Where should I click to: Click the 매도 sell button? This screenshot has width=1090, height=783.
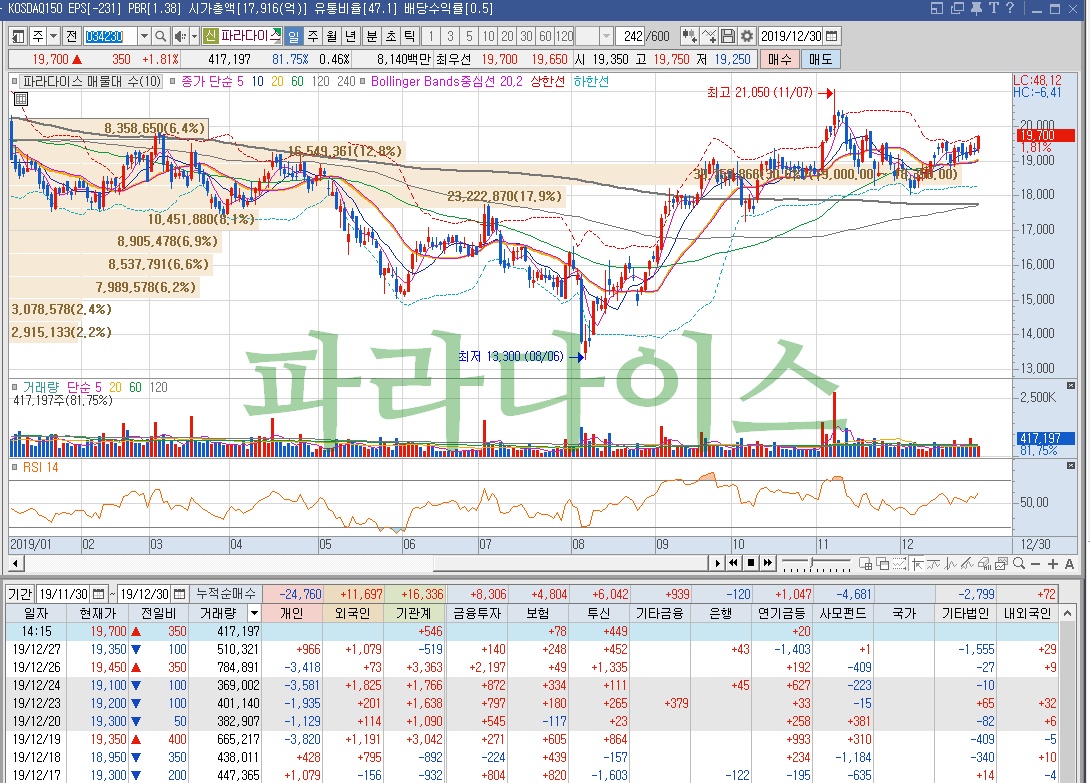coord(821,59)
